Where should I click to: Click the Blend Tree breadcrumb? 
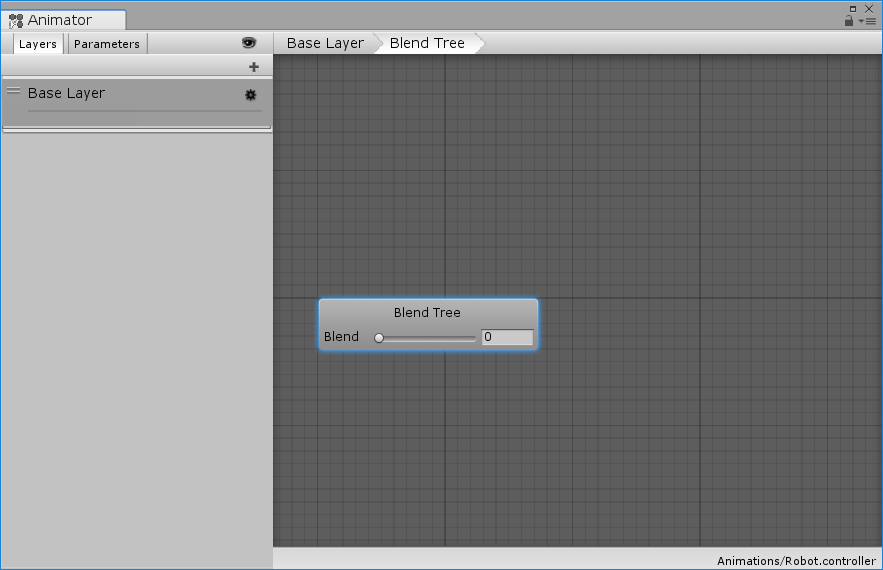[427, 43]
